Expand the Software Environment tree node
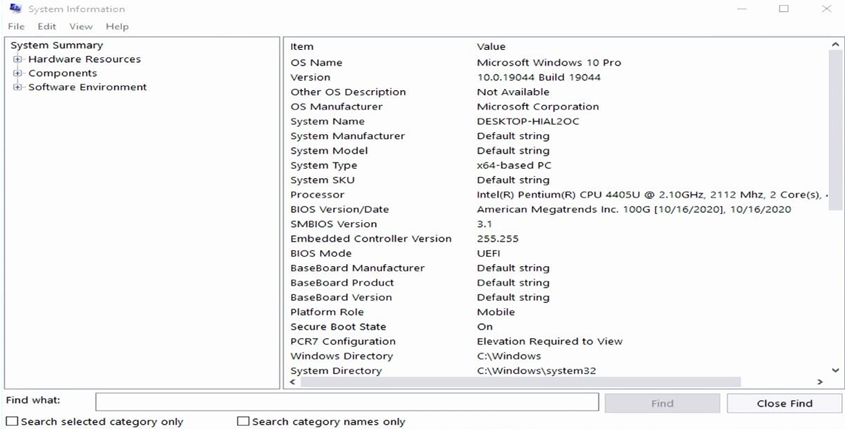 pos(18,87)
